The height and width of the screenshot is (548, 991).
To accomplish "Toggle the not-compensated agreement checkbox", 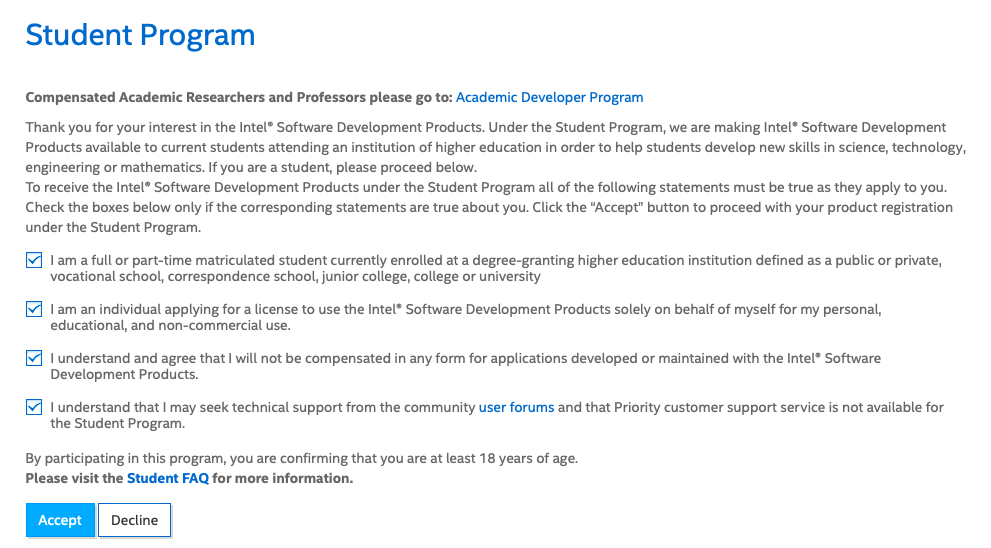I will click(34, 358).
